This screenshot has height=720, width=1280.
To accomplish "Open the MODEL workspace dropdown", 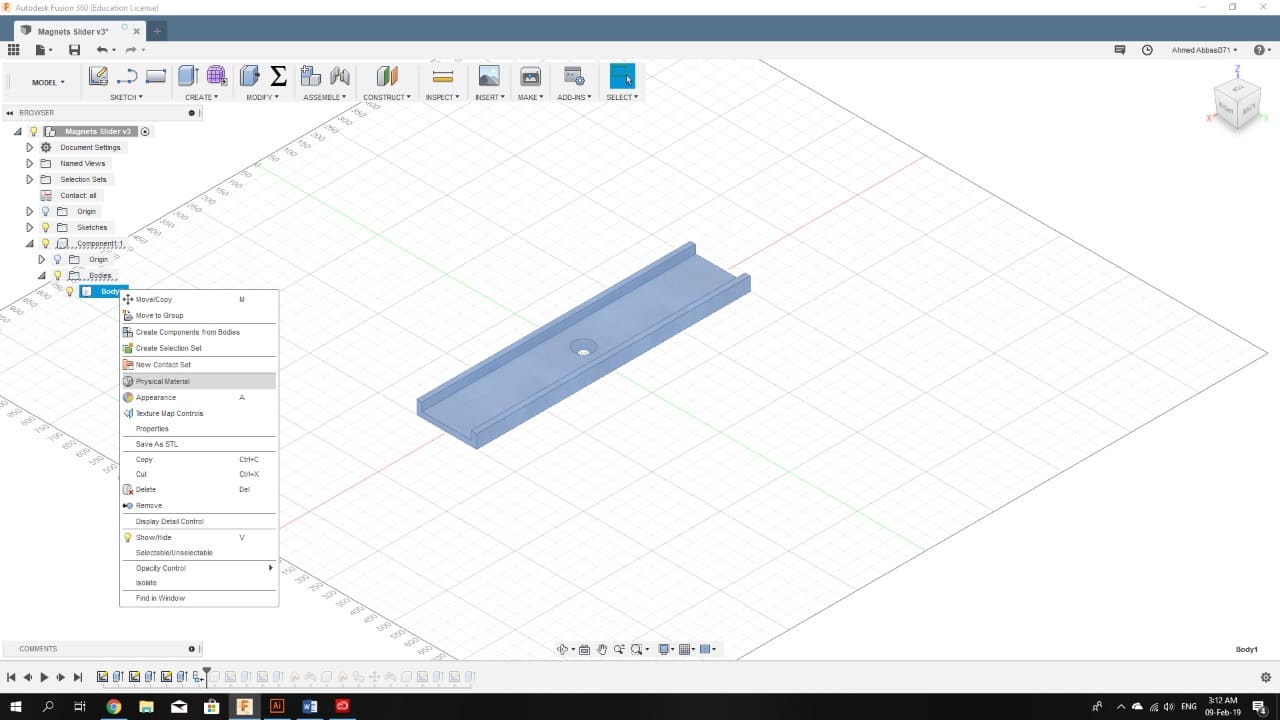I will pos(48,82).
